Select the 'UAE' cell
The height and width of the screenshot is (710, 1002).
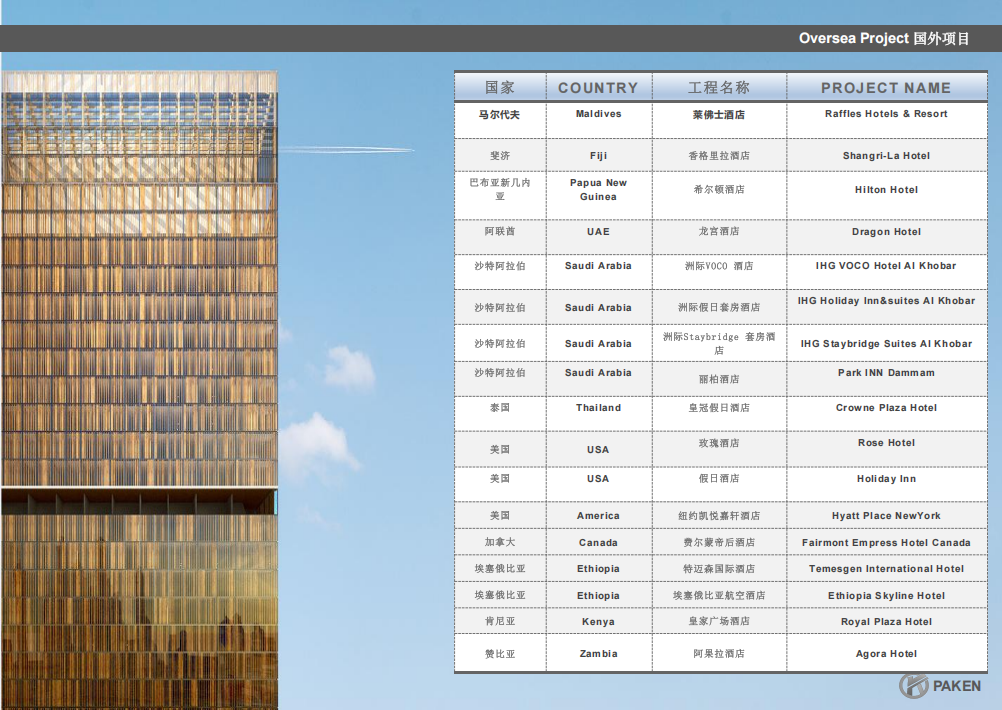(599, 236)
